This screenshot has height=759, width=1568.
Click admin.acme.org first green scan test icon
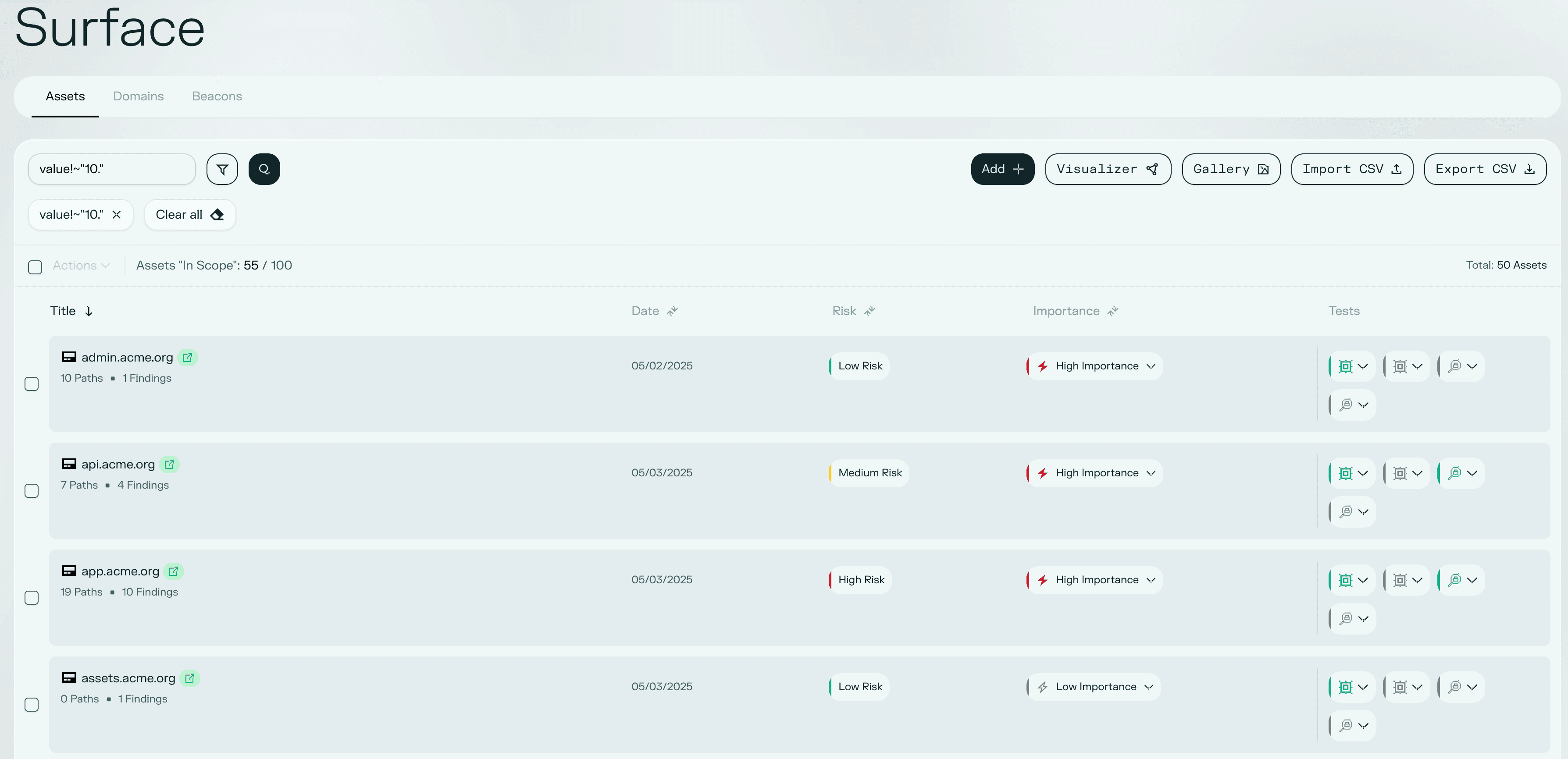[x=1346, y=366]
